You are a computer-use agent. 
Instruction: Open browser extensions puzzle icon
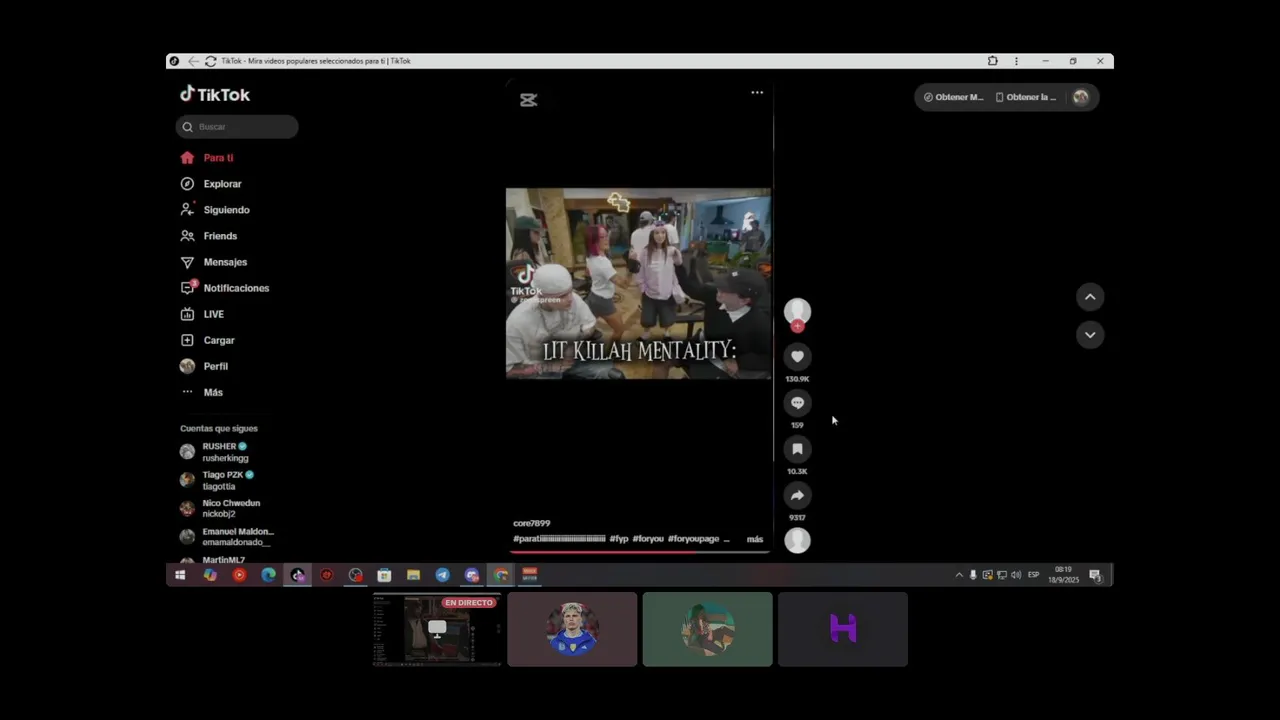pos(992,61)
